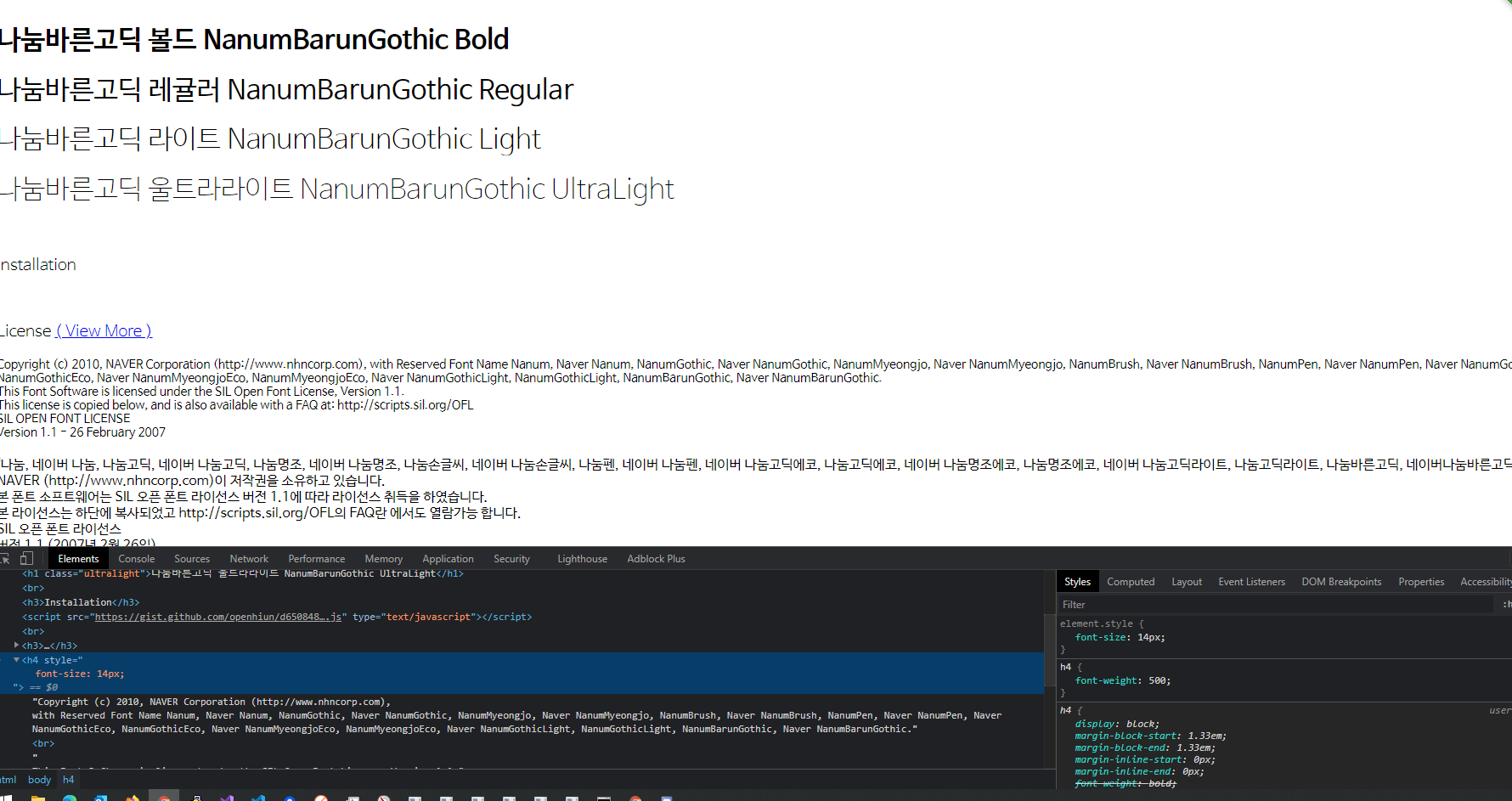Open the ( View More ) license link
Screen dimensions: 1512x801
(x=104, y=330)
